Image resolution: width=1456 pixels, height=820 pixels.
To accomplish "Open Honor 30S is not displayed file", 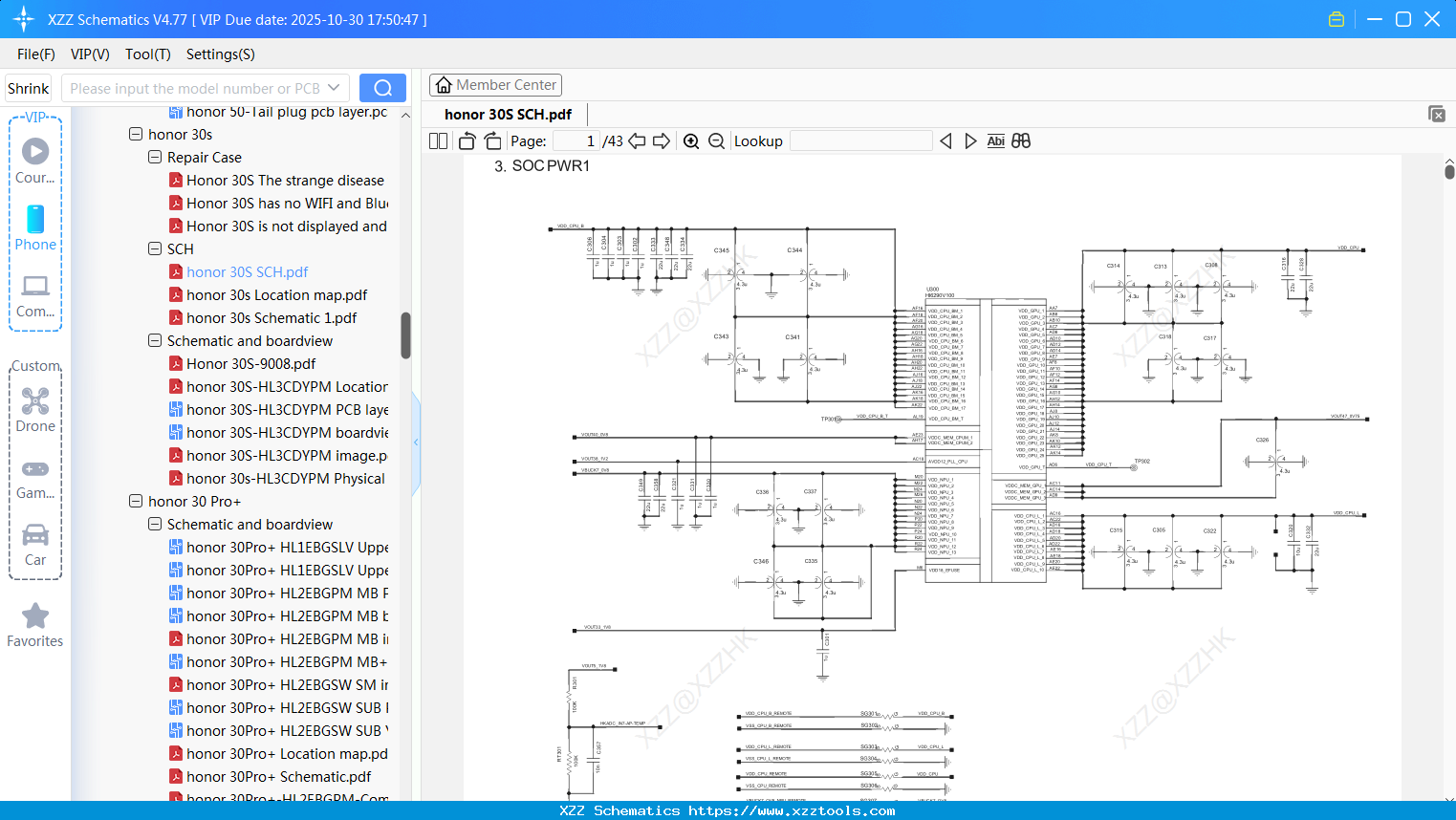I will 287,227.
